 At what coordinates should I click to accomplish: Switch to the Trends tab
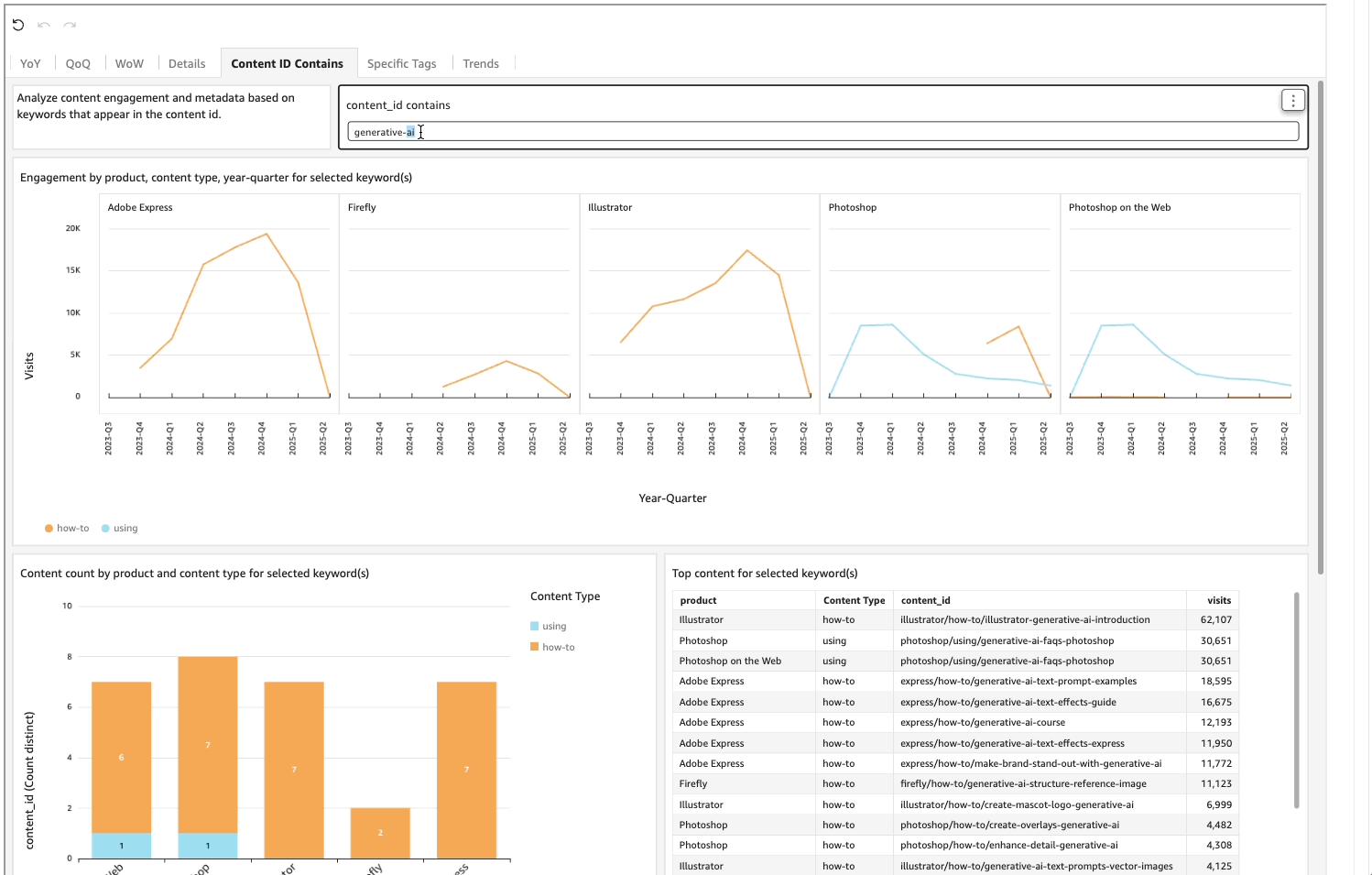[481, 63]
